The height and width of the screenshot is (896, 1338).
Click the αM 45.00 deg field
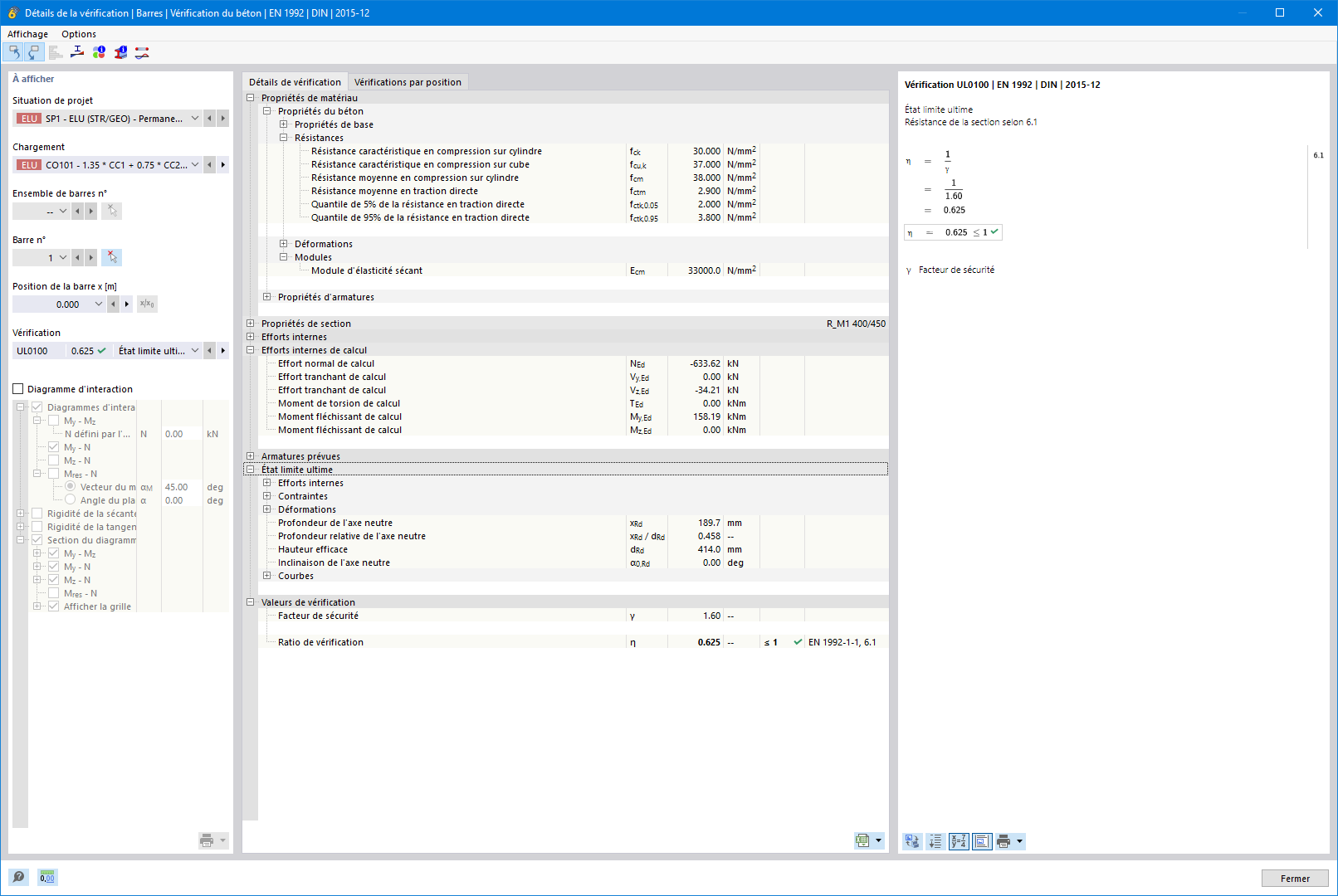pos(182,487)
